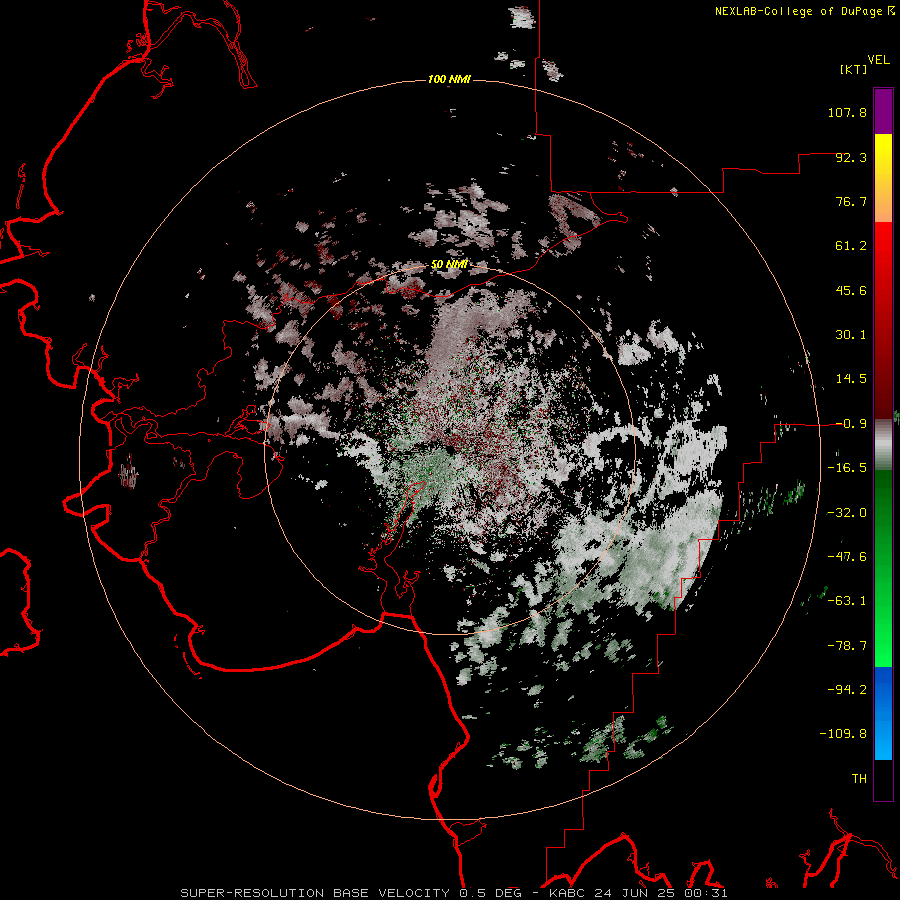Viewport: 900px width, 900px height.
Task: Select the bright green segment of the color bar
Action: click(x=883, y=568)
